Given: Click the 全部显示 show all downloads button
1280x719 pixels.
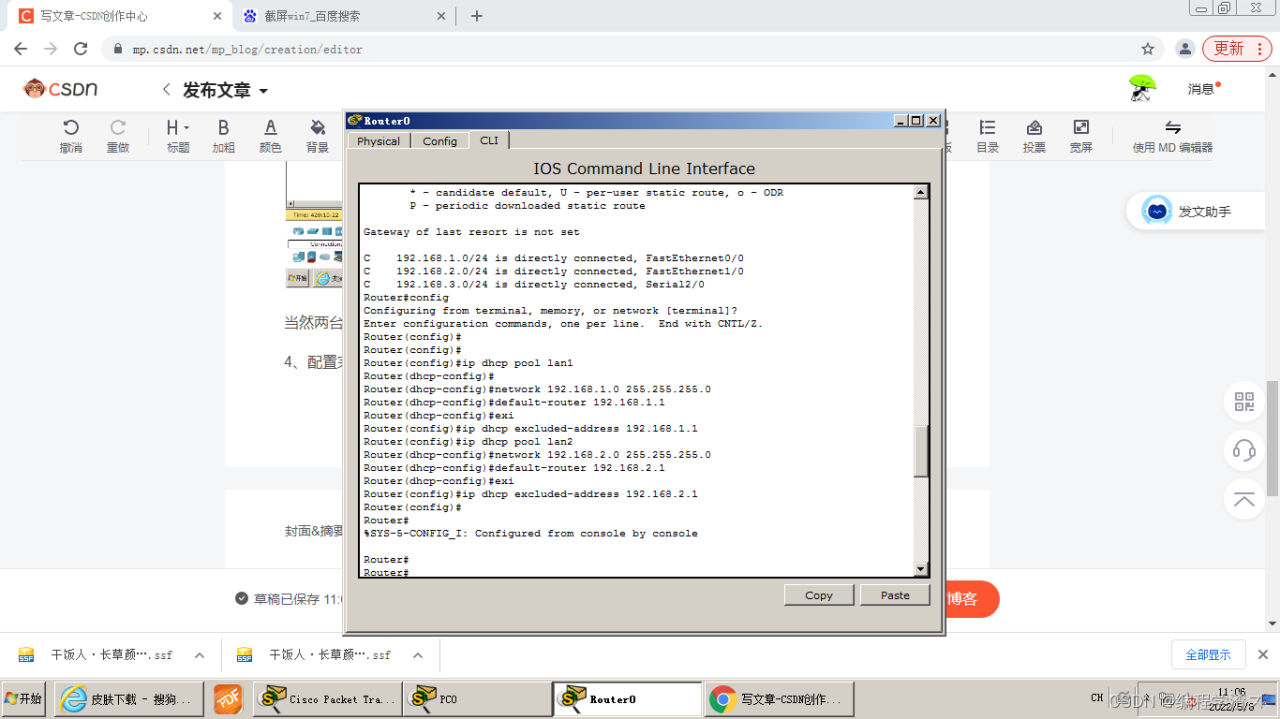Looking at the screenshot, I should point(1208,655).
